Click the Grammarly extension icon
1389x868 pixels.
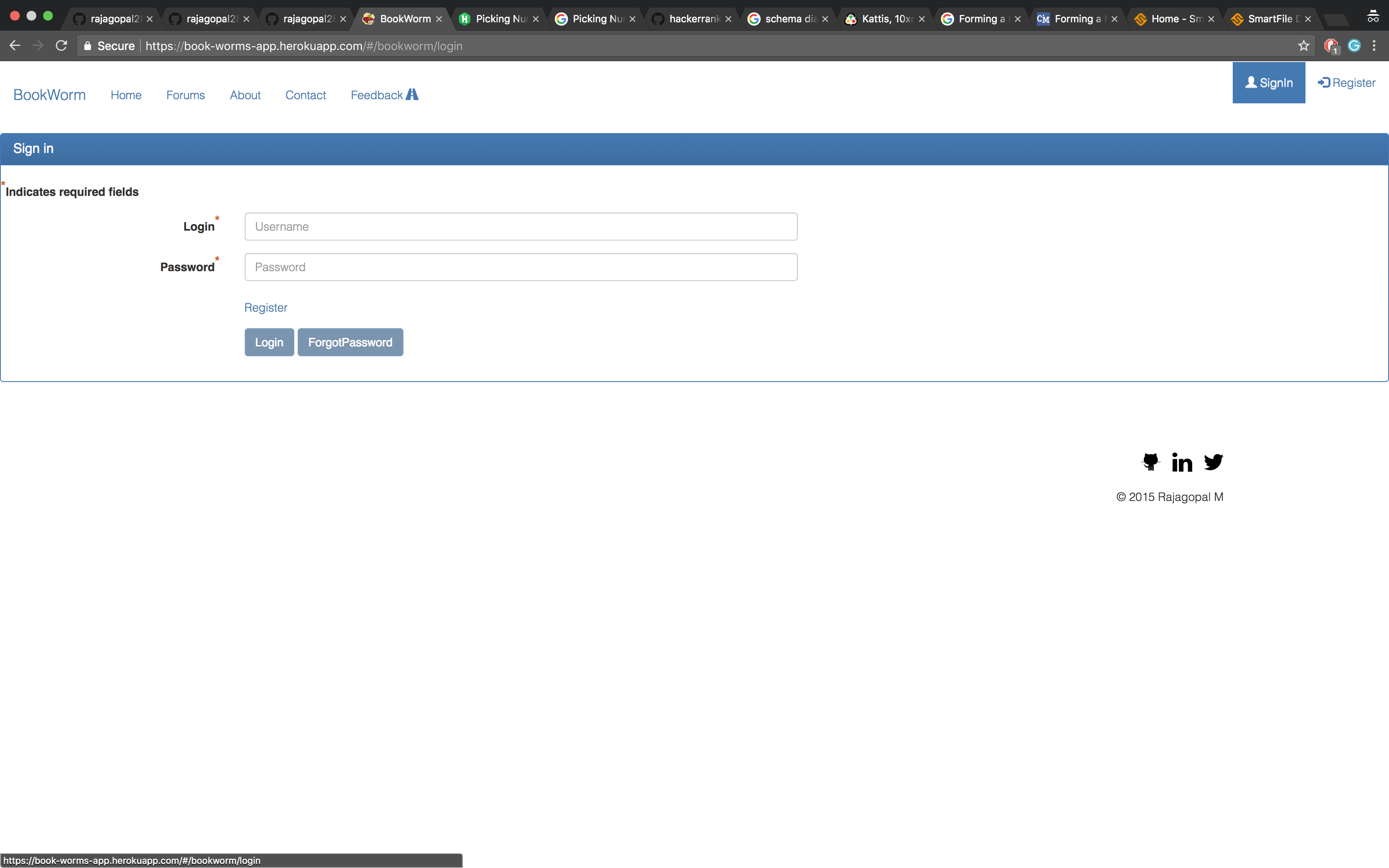(x=1354, y=46)
